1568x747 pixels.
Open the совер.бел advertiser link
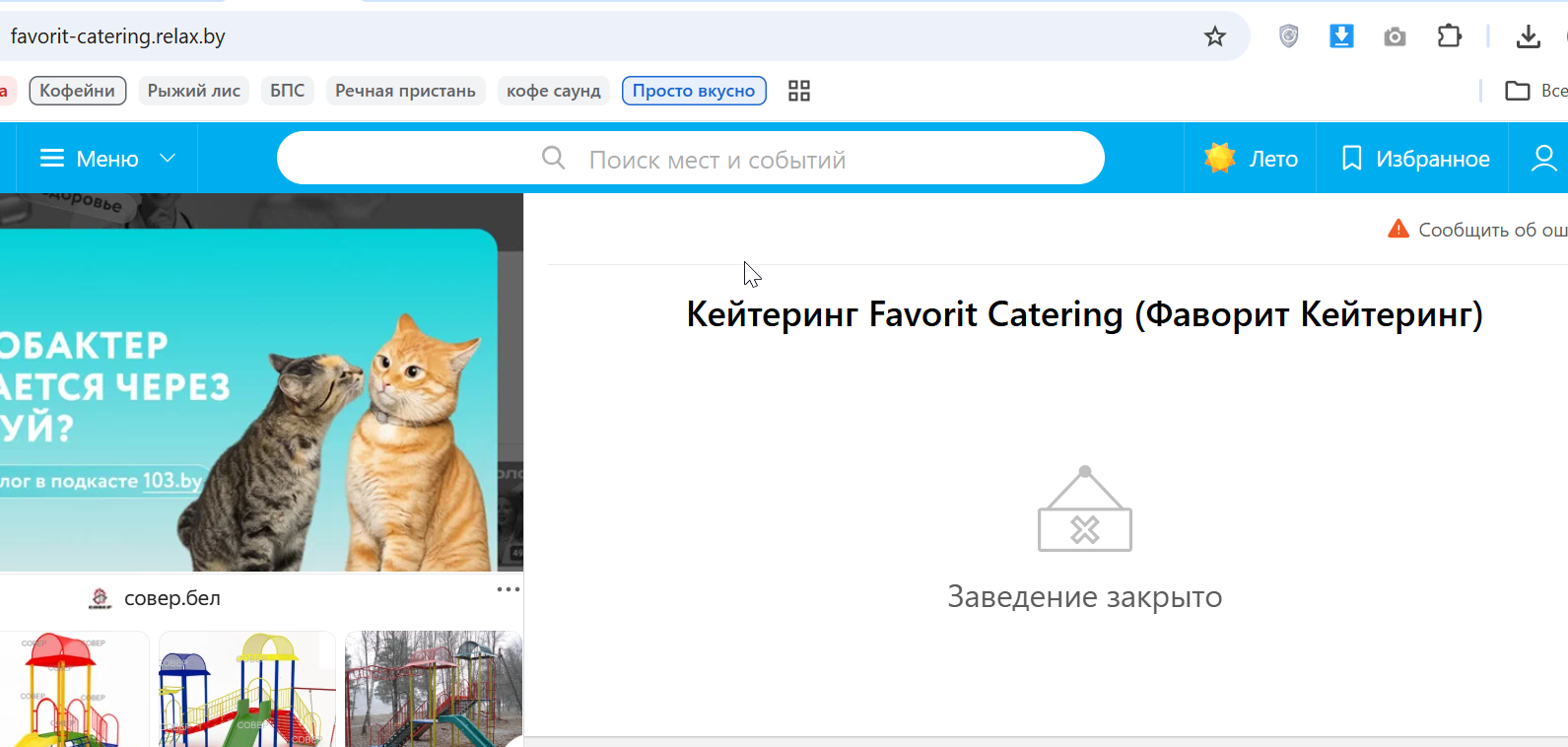coord(172,598)
